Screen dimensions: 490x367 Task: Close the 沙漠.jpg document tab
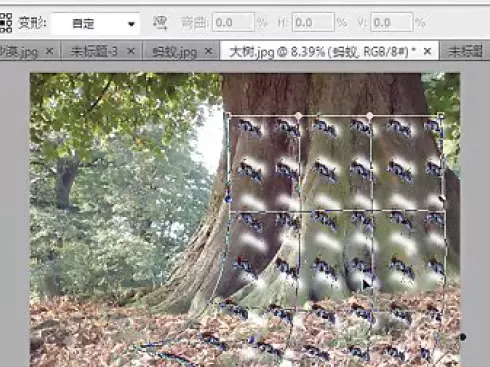pos(49,51)
